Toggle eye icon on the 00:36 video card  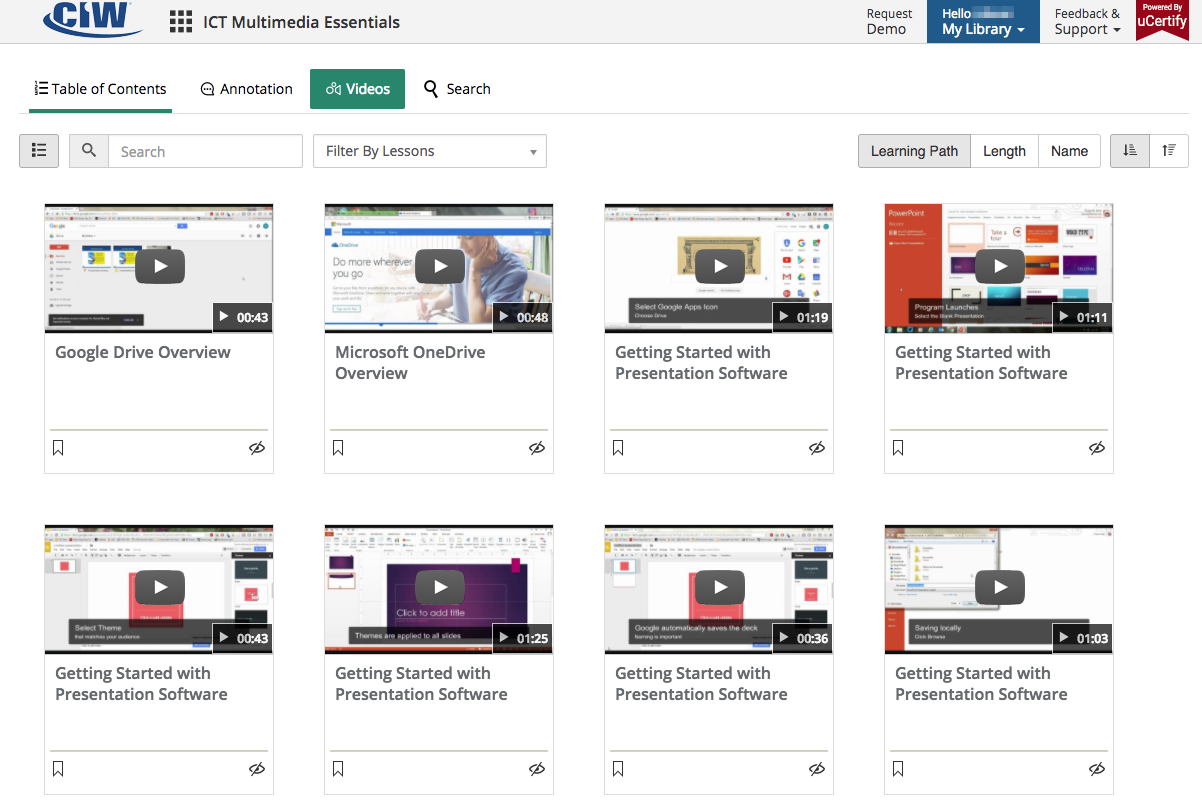[817, 769]
